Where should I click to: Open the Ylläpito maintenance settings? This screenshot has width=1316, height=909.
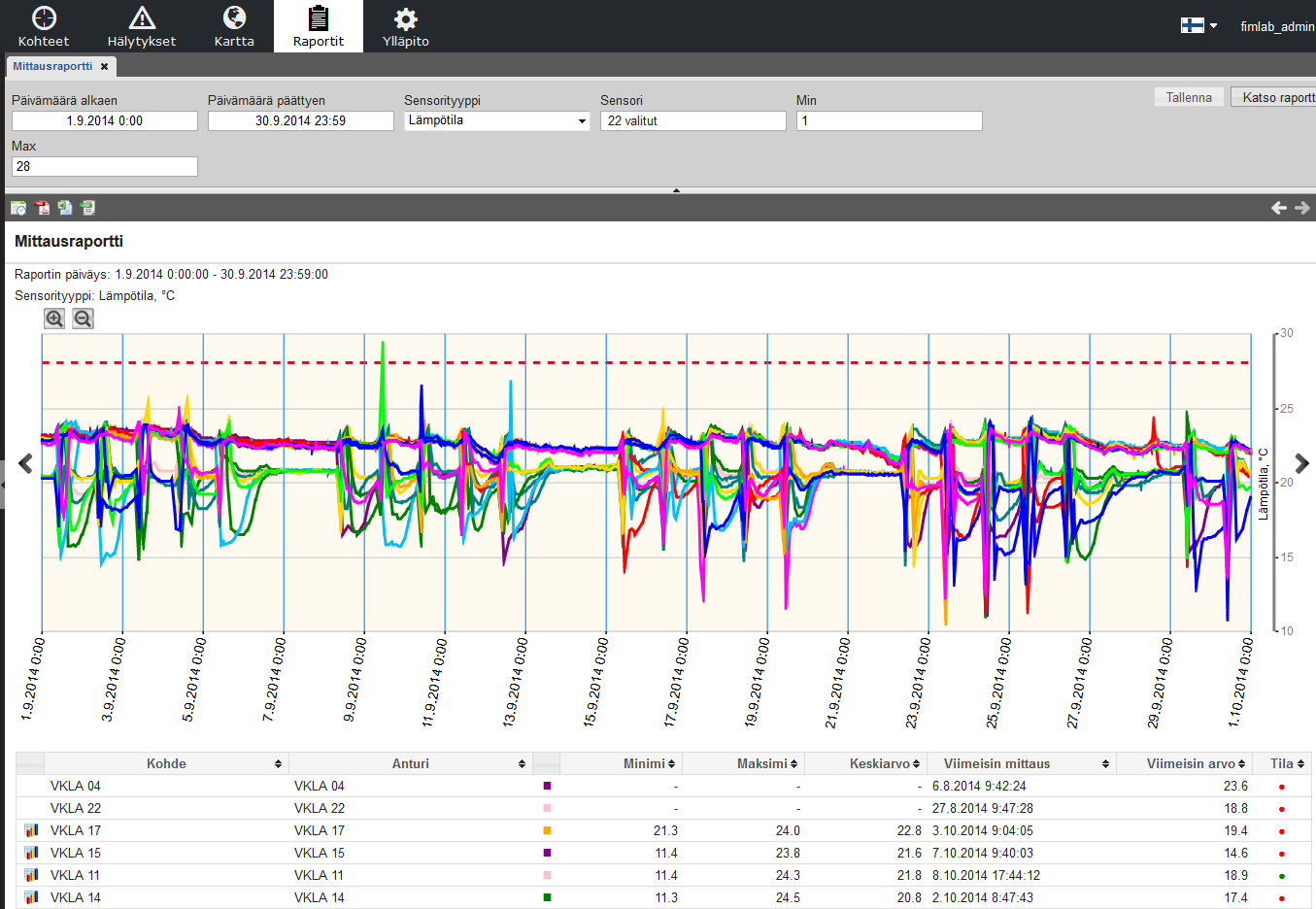tap(406, 26)
